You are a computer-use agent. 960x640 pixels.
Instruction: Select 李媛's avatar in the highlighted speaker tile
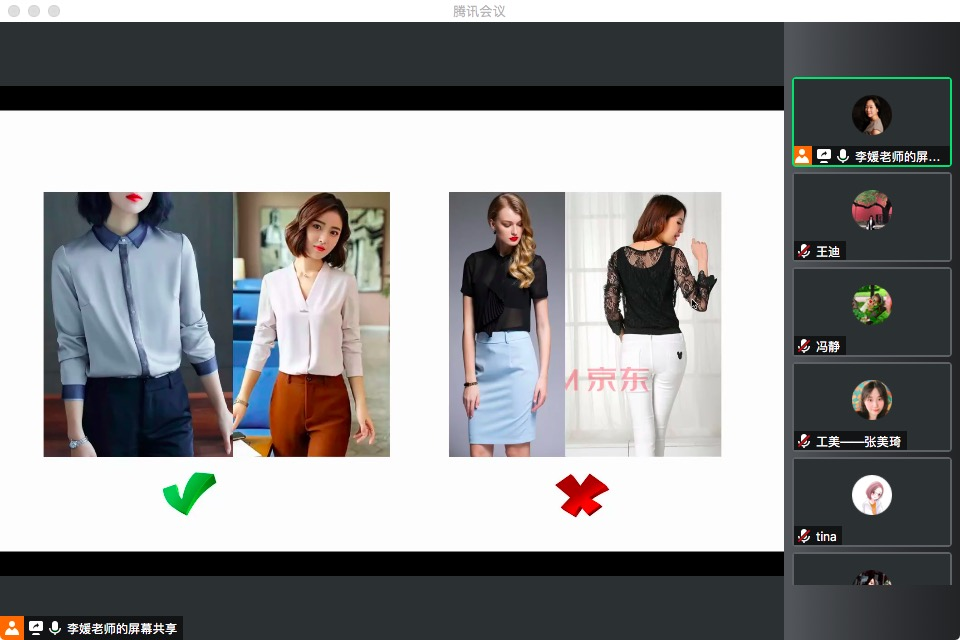coord(871,115)
